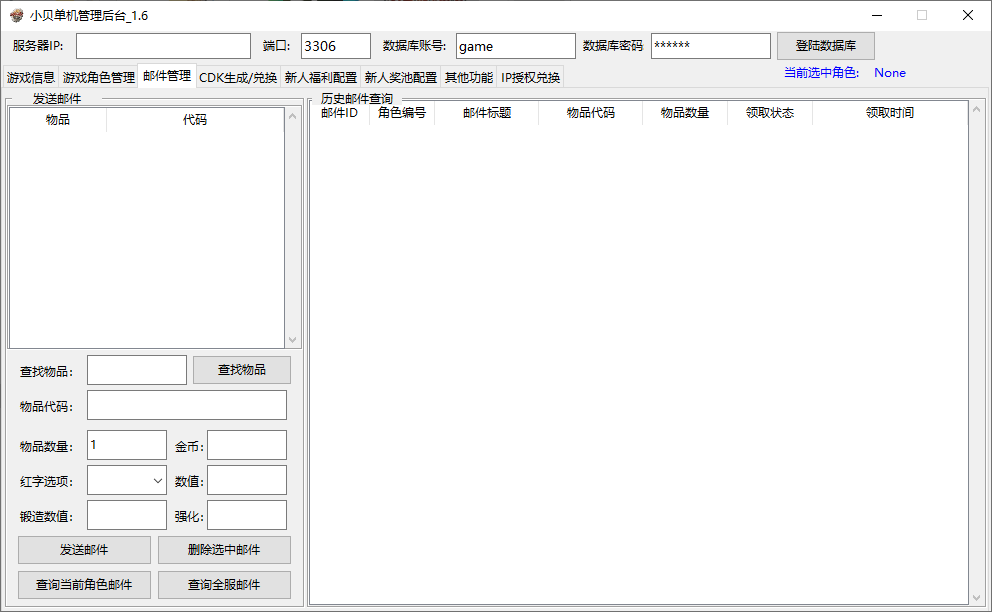Open the IP授权兑换 tab
This screenshot has height=612, width=992.
click(x=530, y=77)
